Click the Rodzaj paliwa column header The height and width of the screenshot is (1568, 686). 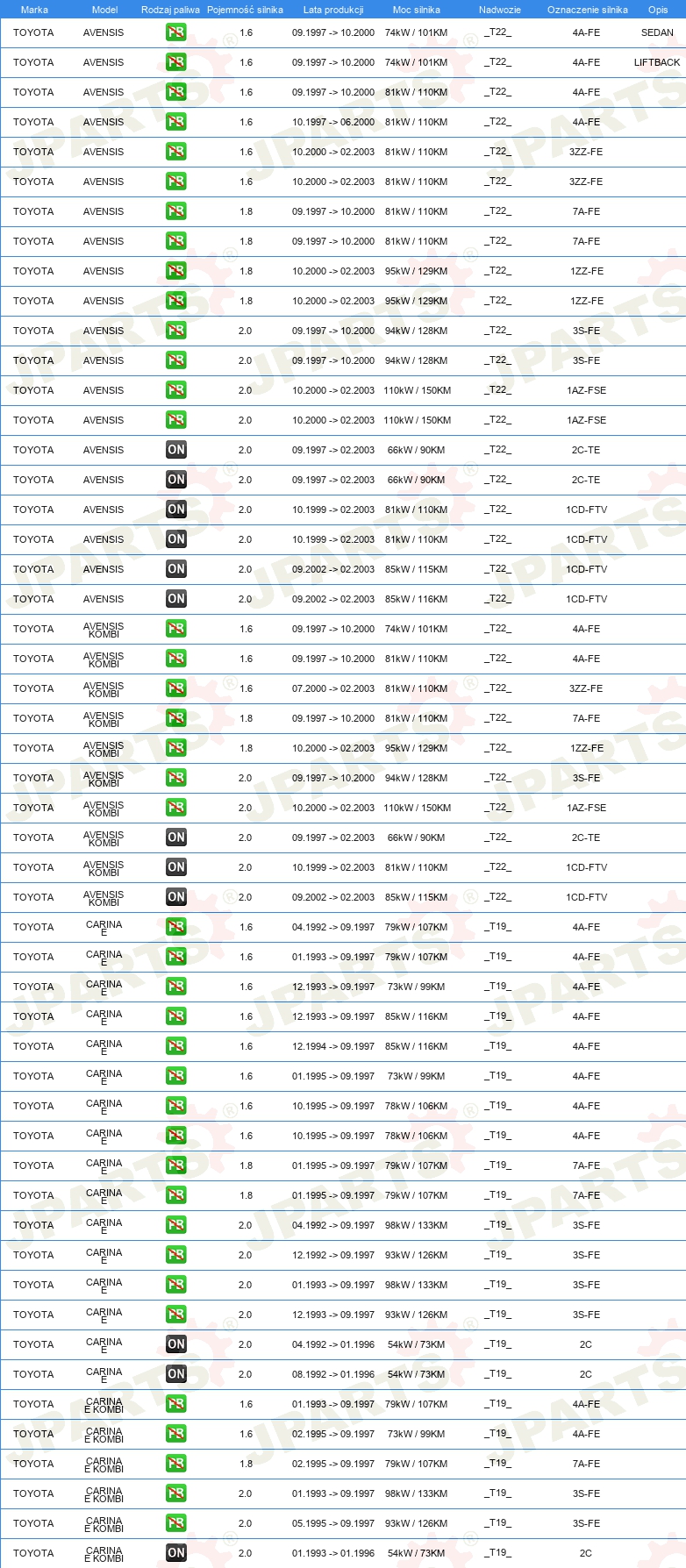click(x=170, y=10)
